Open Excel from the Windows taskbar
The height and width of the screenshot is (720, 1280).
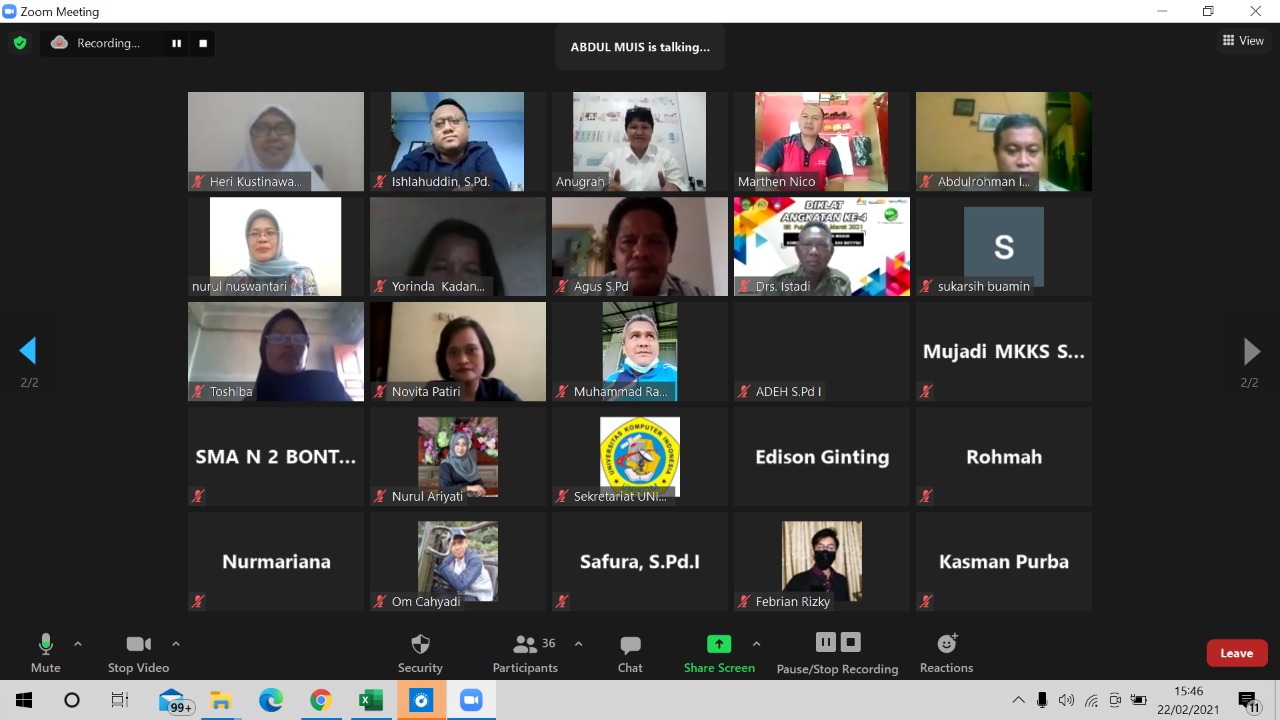(371, 700)
